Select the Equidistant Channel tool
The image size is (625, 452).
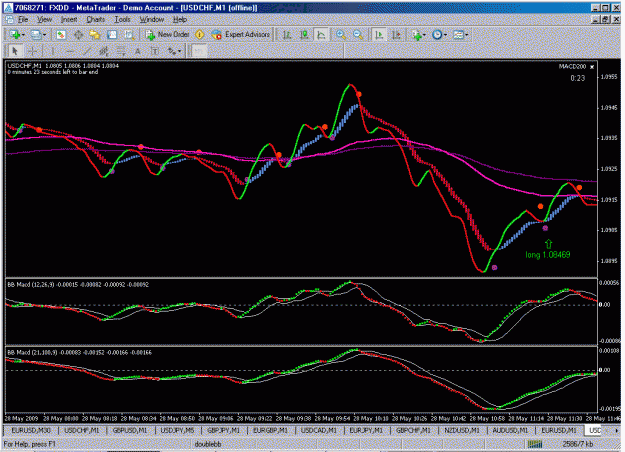coord(104,51)
